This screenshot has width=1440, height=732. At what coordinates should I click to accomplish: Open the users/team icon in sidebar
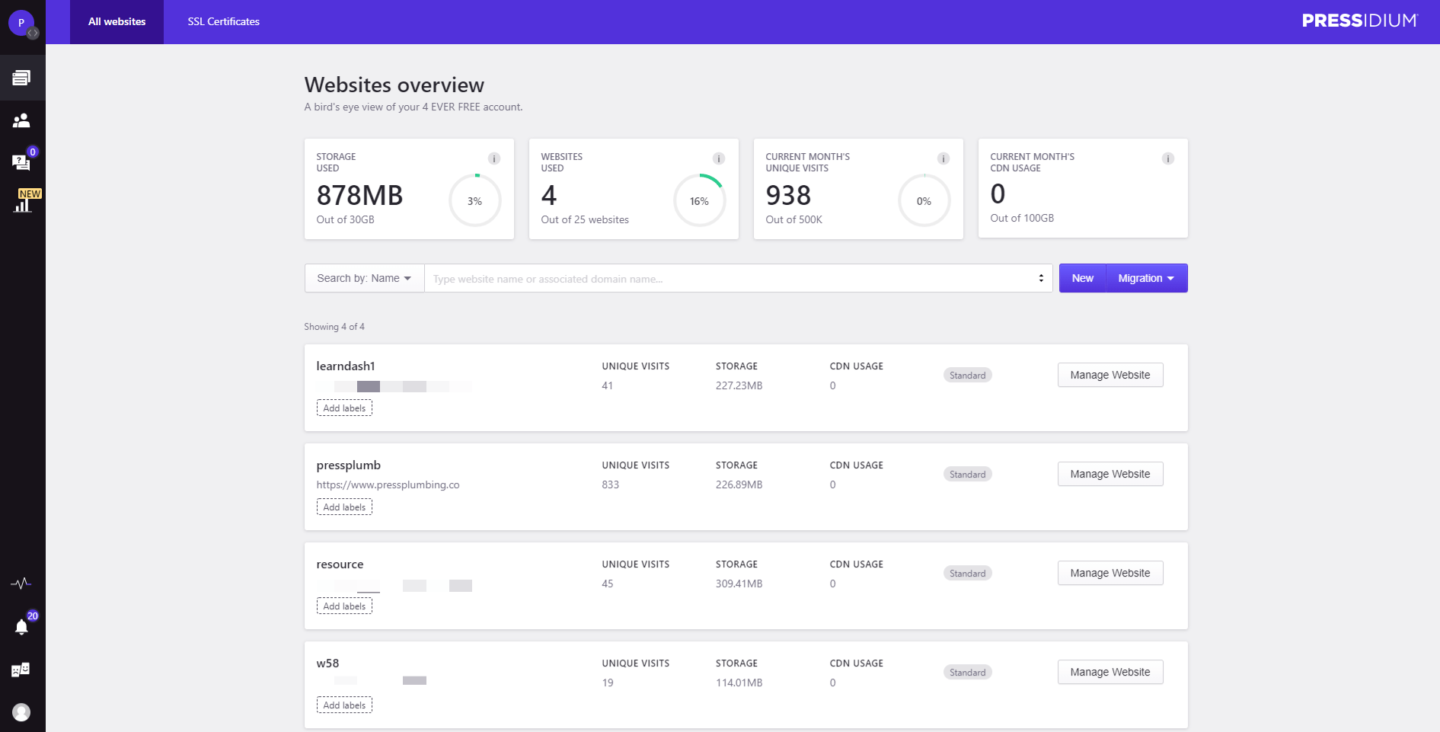[21, 121]
